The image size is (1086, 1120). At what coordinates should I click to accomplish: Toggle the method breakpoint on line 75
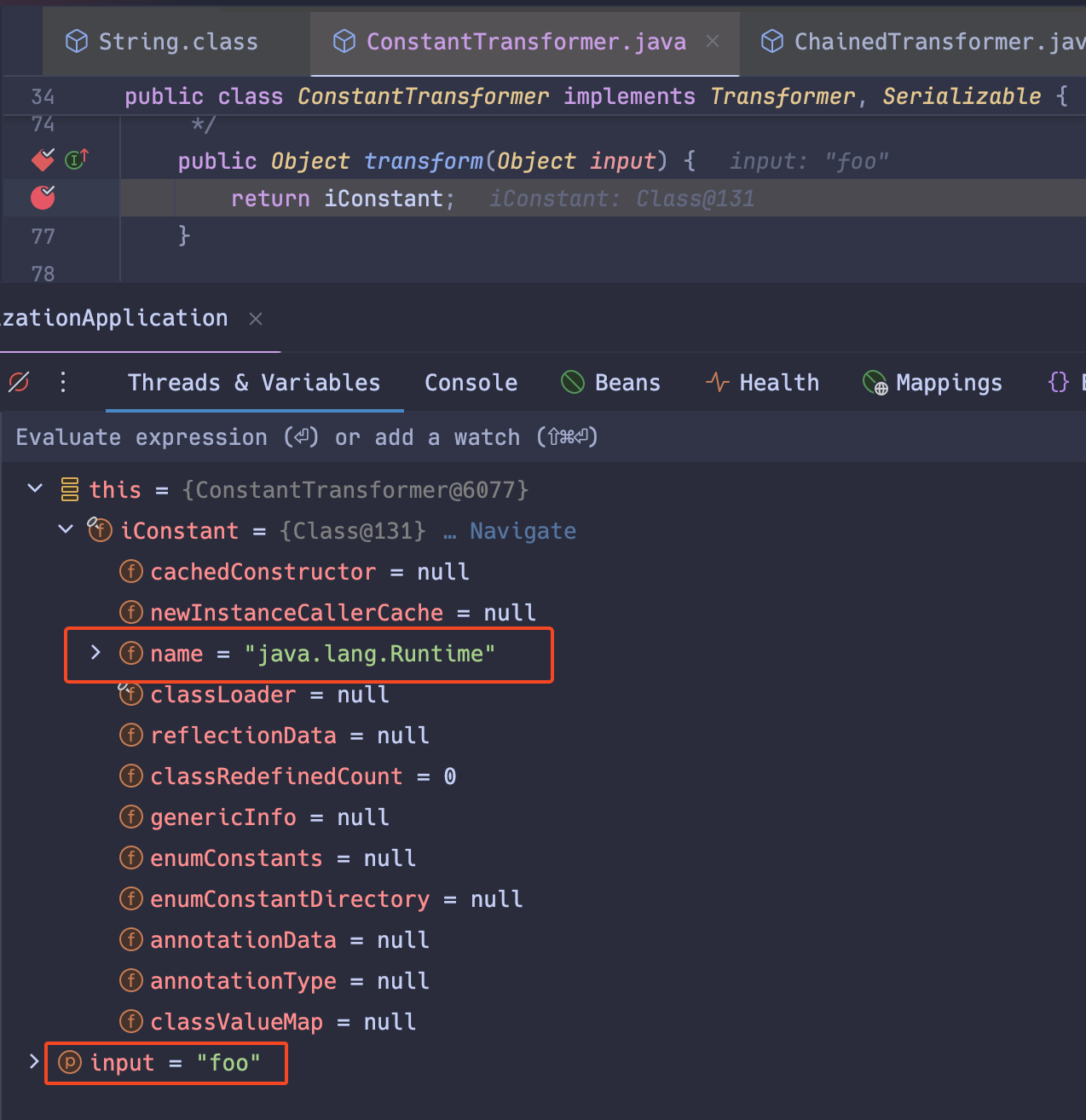42,159
